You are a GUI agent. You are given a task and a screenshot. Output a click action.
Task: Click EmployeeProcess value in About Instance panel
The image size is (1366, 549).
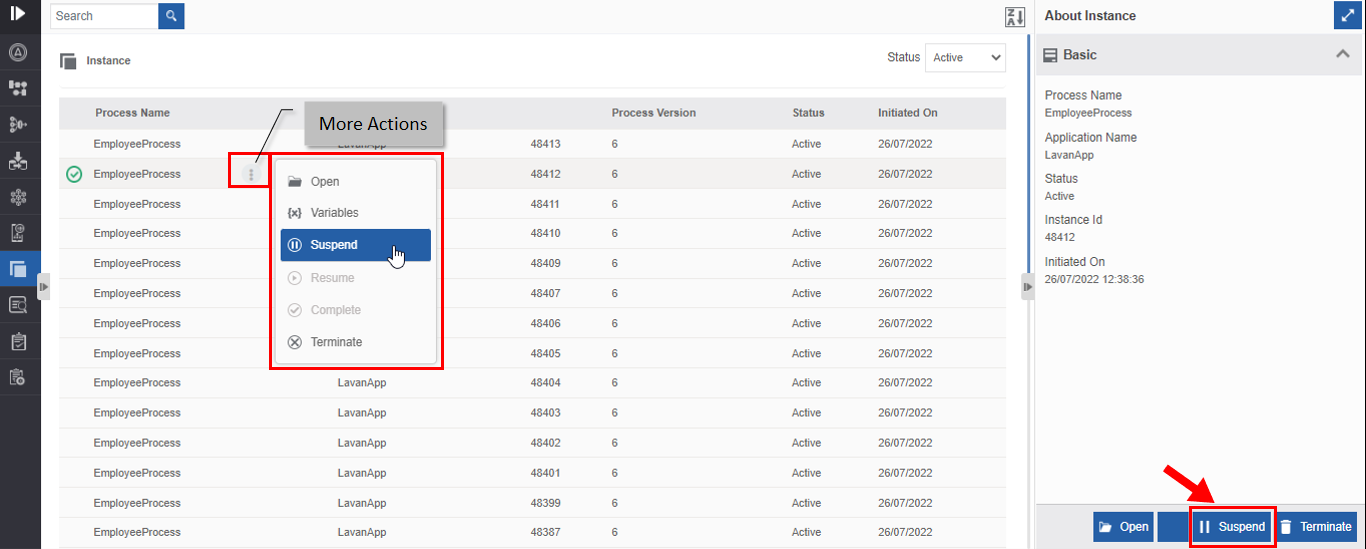tap(1088, 113)
